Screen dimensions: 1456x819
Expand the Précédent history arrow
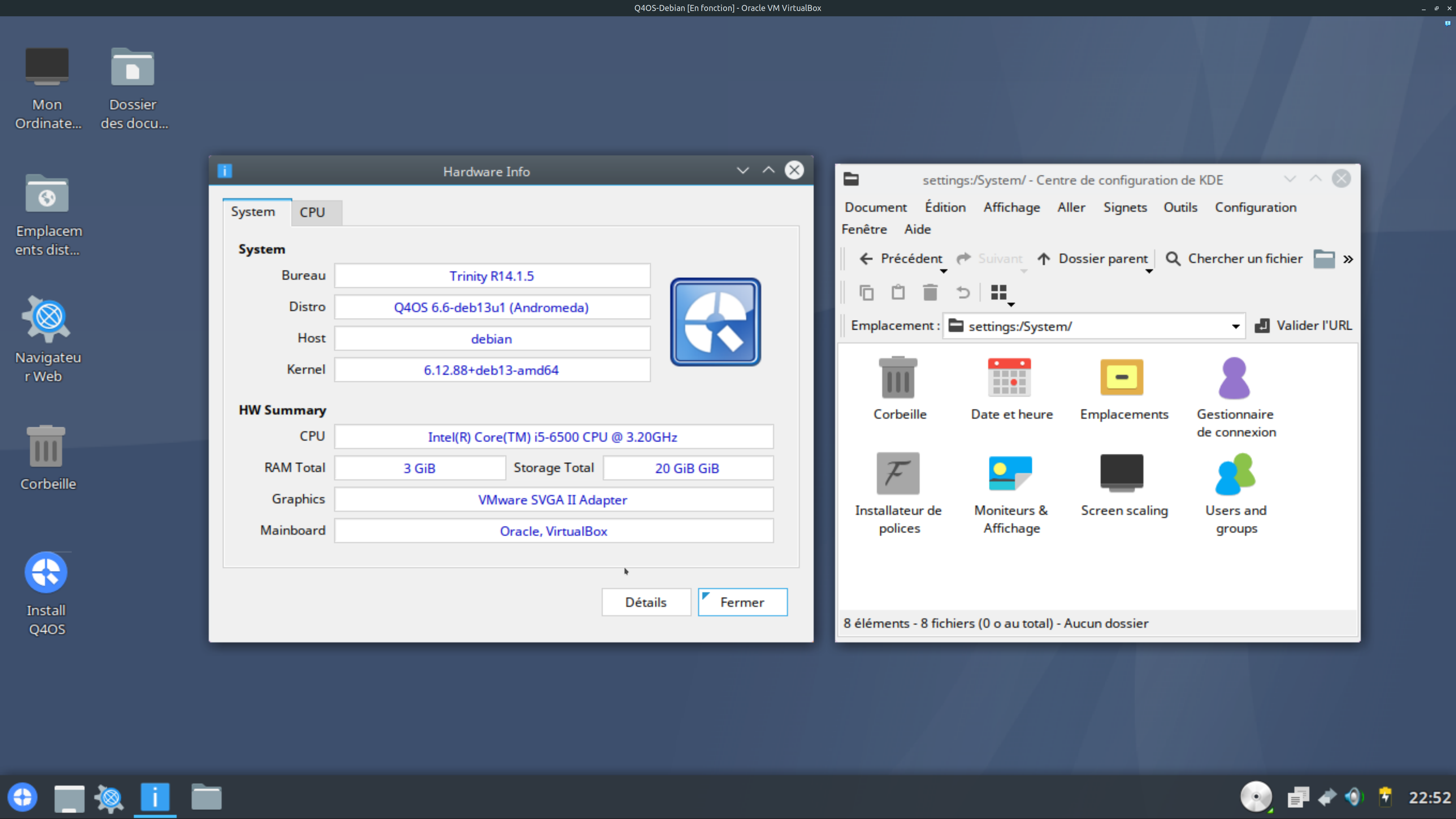(943, 272)
